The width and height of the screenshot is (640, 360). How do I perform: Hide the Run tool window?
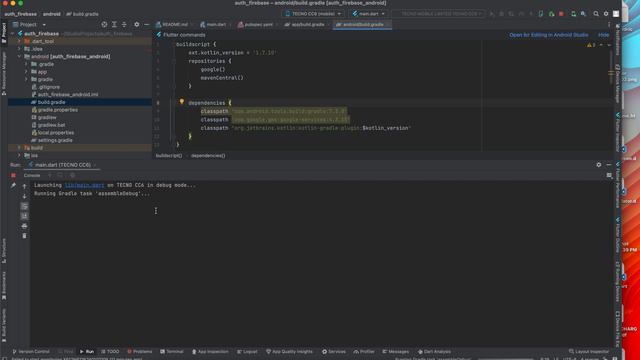pos(609,164)
